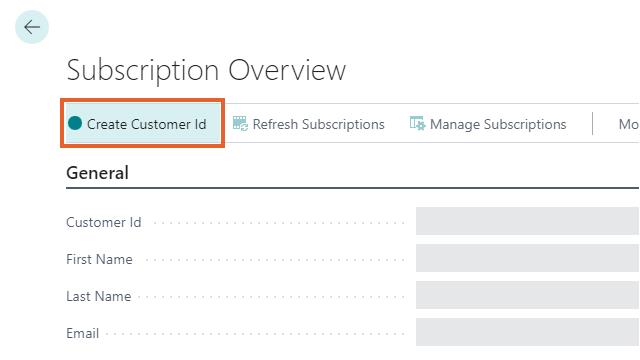Viewport: 640px width, 360px height.
Task: Click the Last Name value field
Action: [527, 295]
